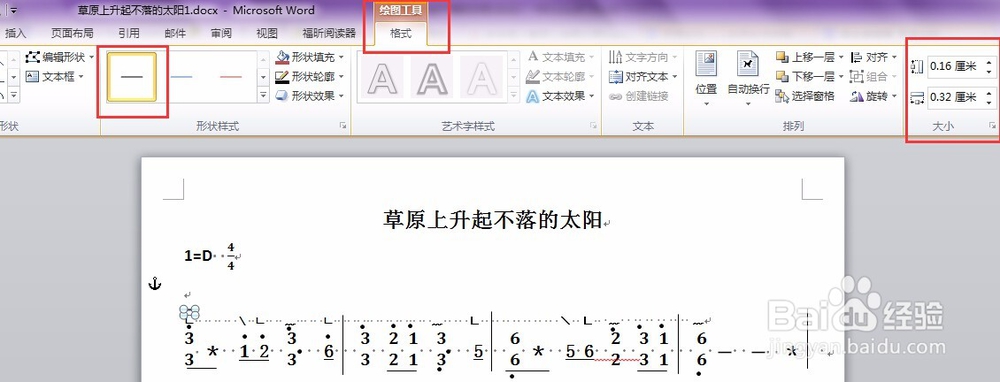Select the small shape handle above the notes
This screenshot has height=382, width=1000.
pos(189,312)
